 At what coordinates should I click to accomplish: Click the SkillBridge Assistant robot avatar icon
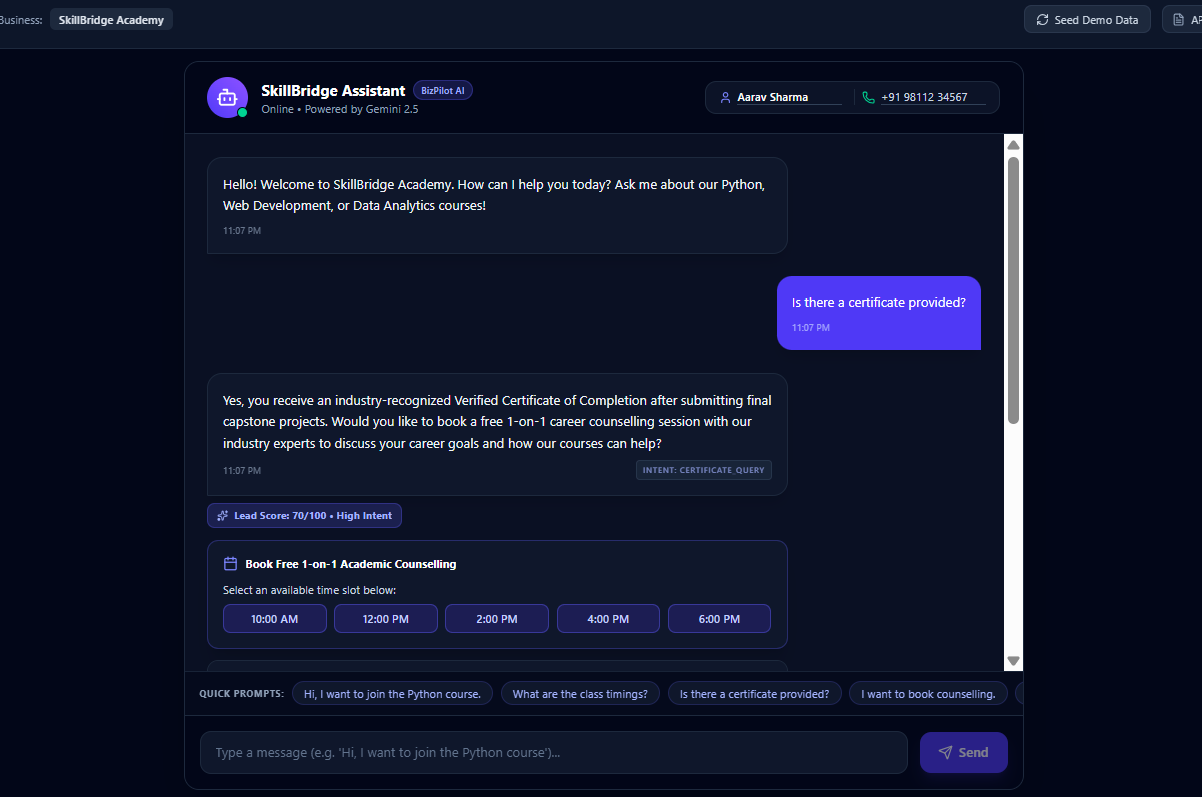[227, 97]
